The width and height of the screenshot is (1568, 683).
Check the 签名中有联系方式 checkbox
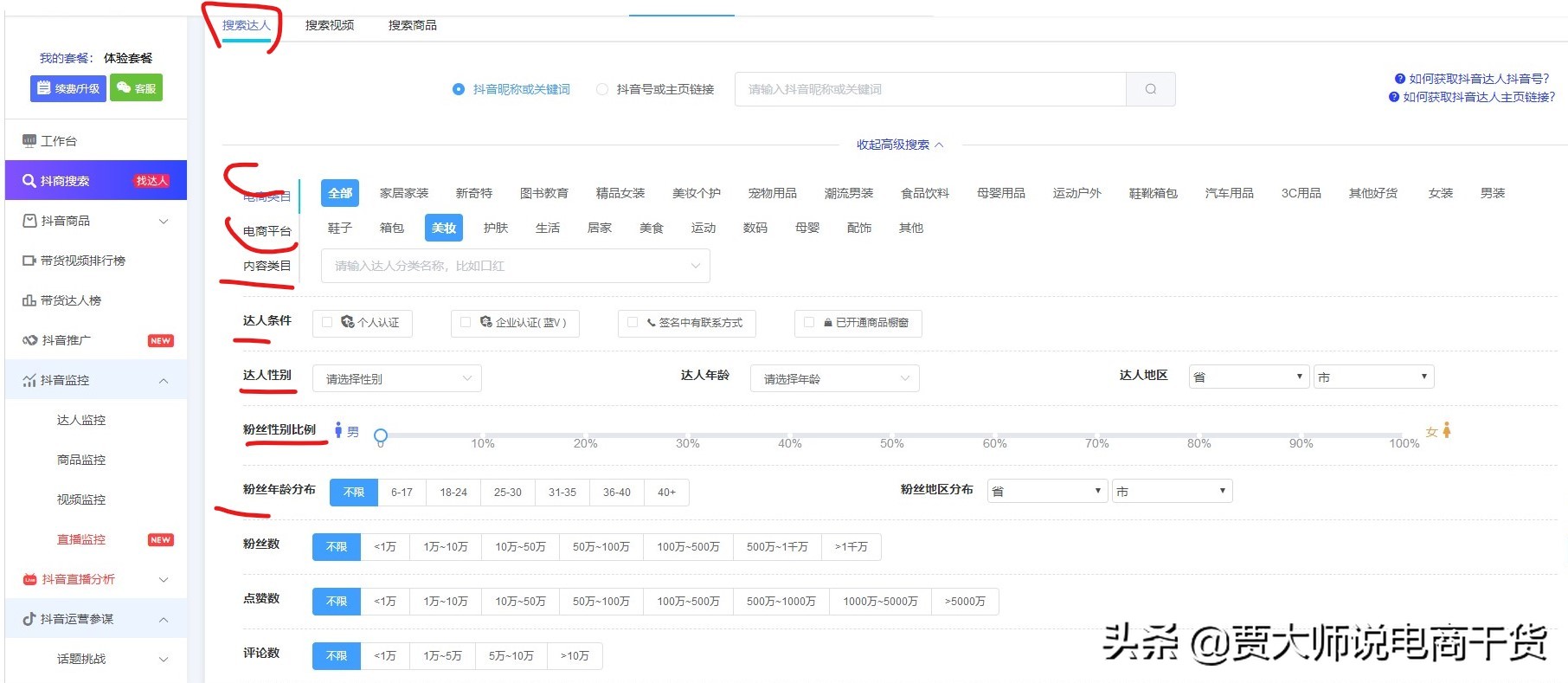point(633,322)
